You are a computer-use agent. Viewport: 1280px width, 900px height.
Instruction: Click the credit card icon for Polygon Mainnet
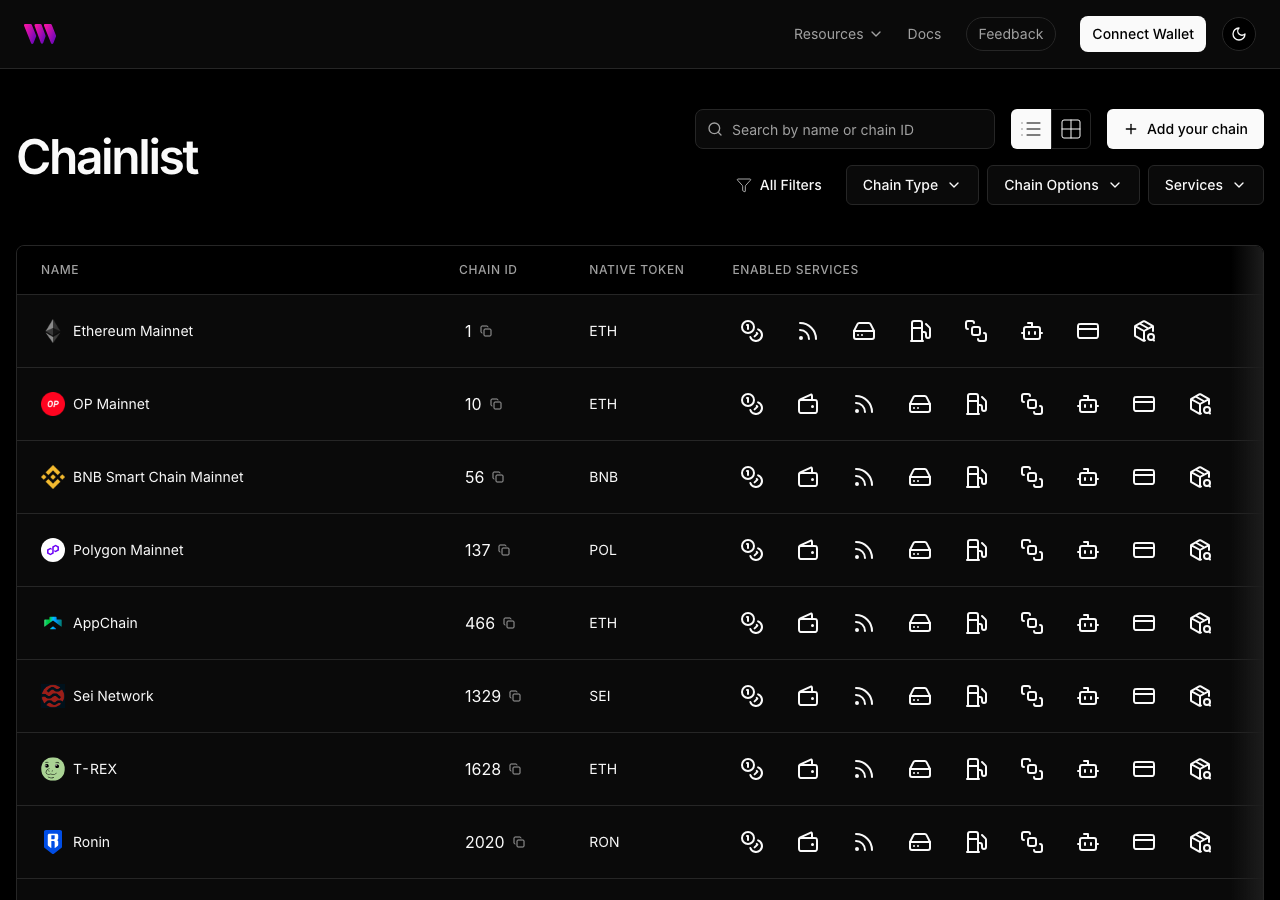1144,550
